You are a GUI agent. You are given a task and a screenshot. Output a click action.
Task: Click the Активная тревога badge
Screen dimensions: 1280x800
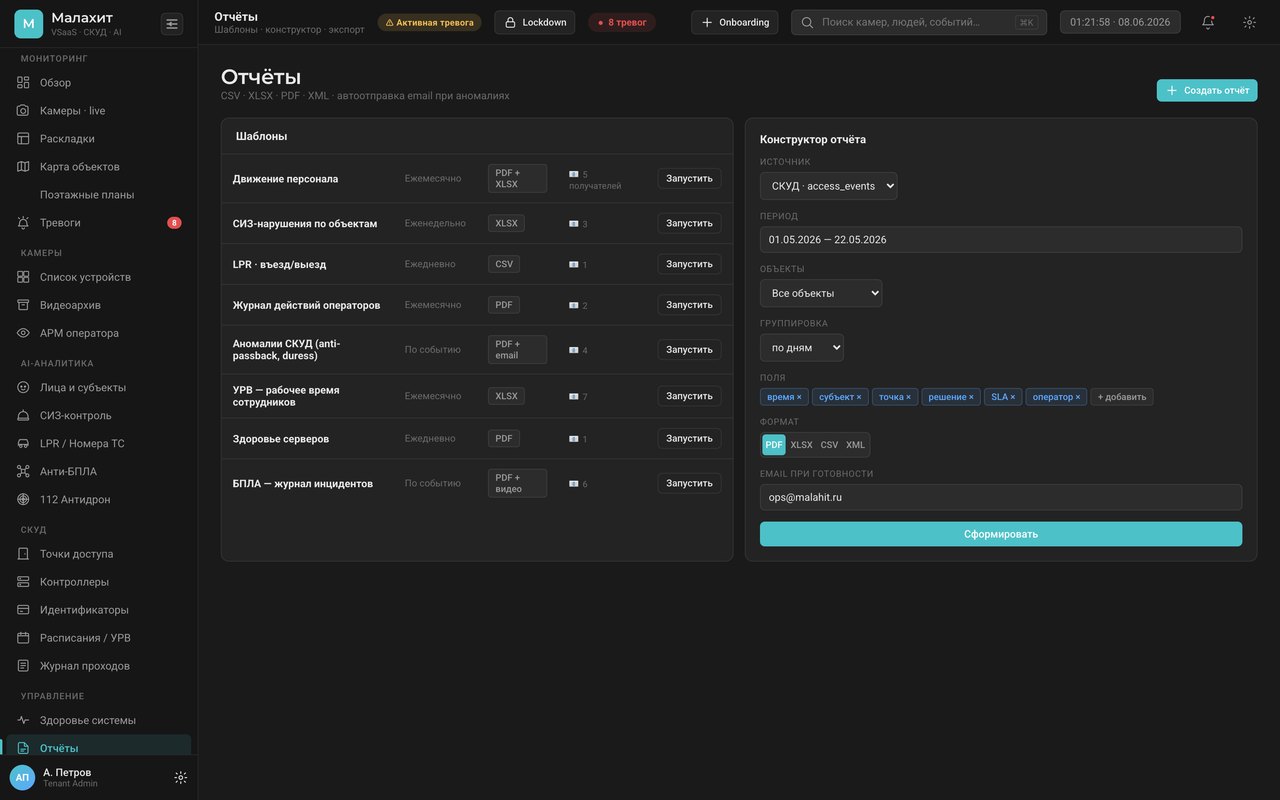(x=430, y=22)
